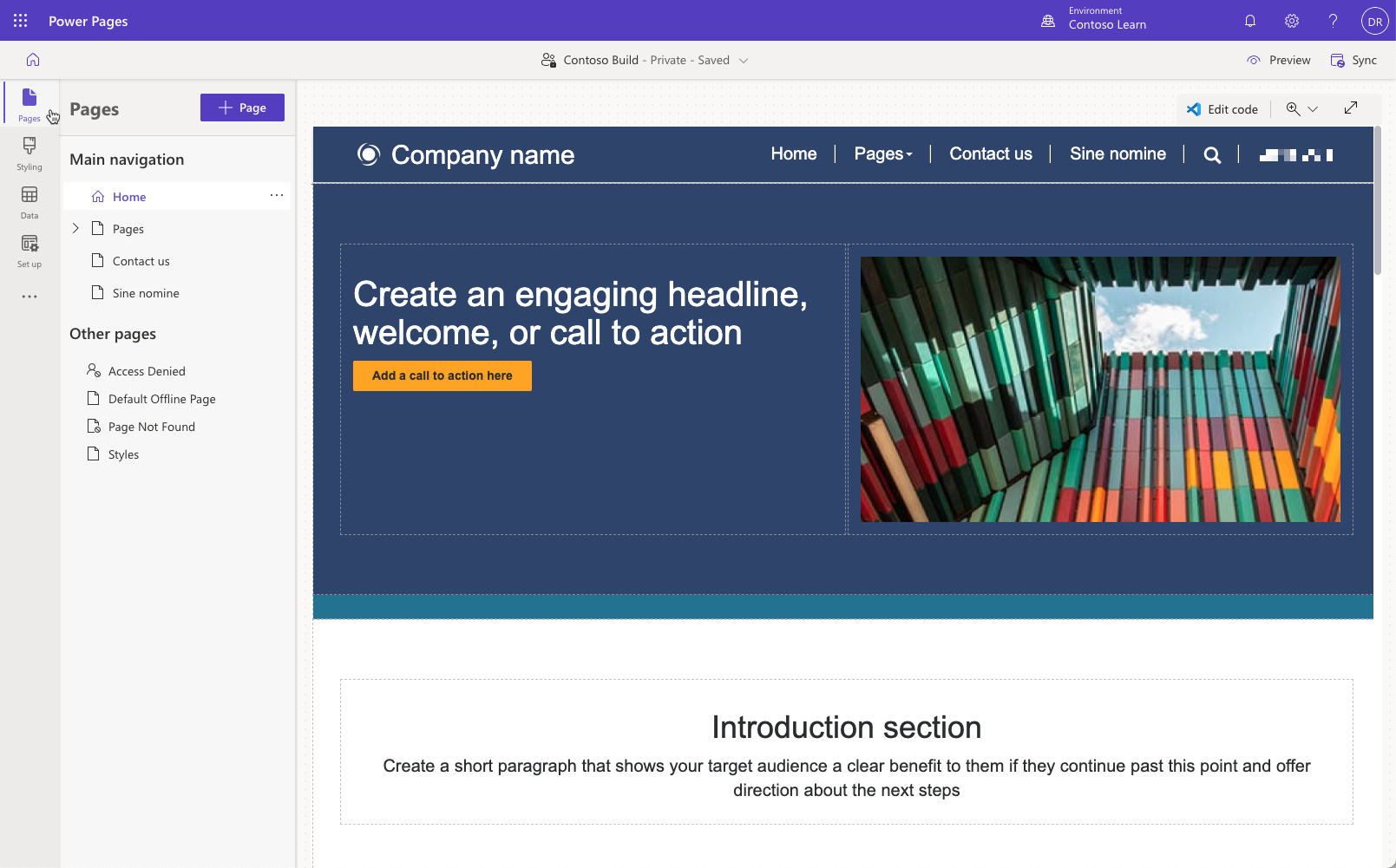Open the Styling workspace
The image size is (1396, 868).
pos(29,154)
